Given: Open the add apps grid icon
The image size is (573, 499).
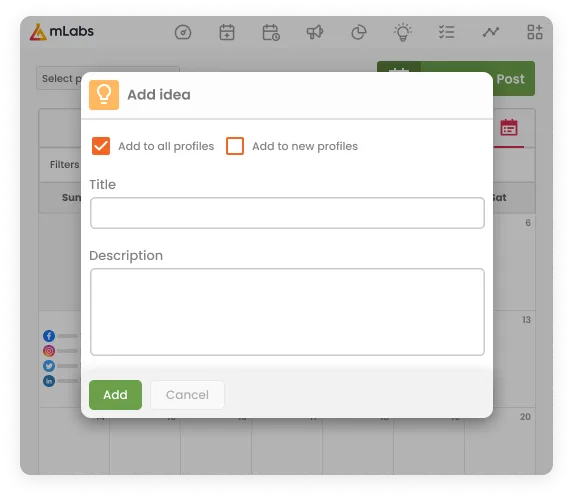Looking at the screenshot, I should (x=535, y=32).
